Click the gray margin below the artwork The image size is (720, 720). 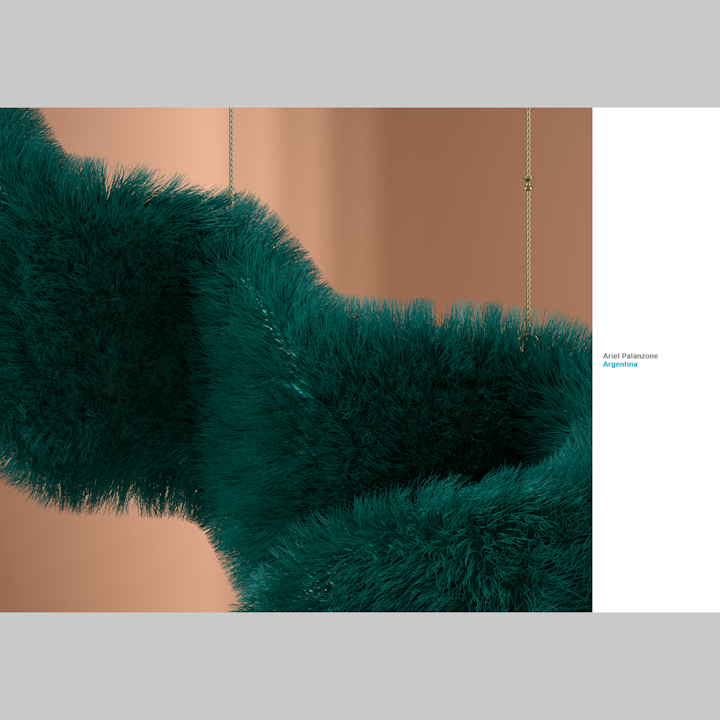360,665
